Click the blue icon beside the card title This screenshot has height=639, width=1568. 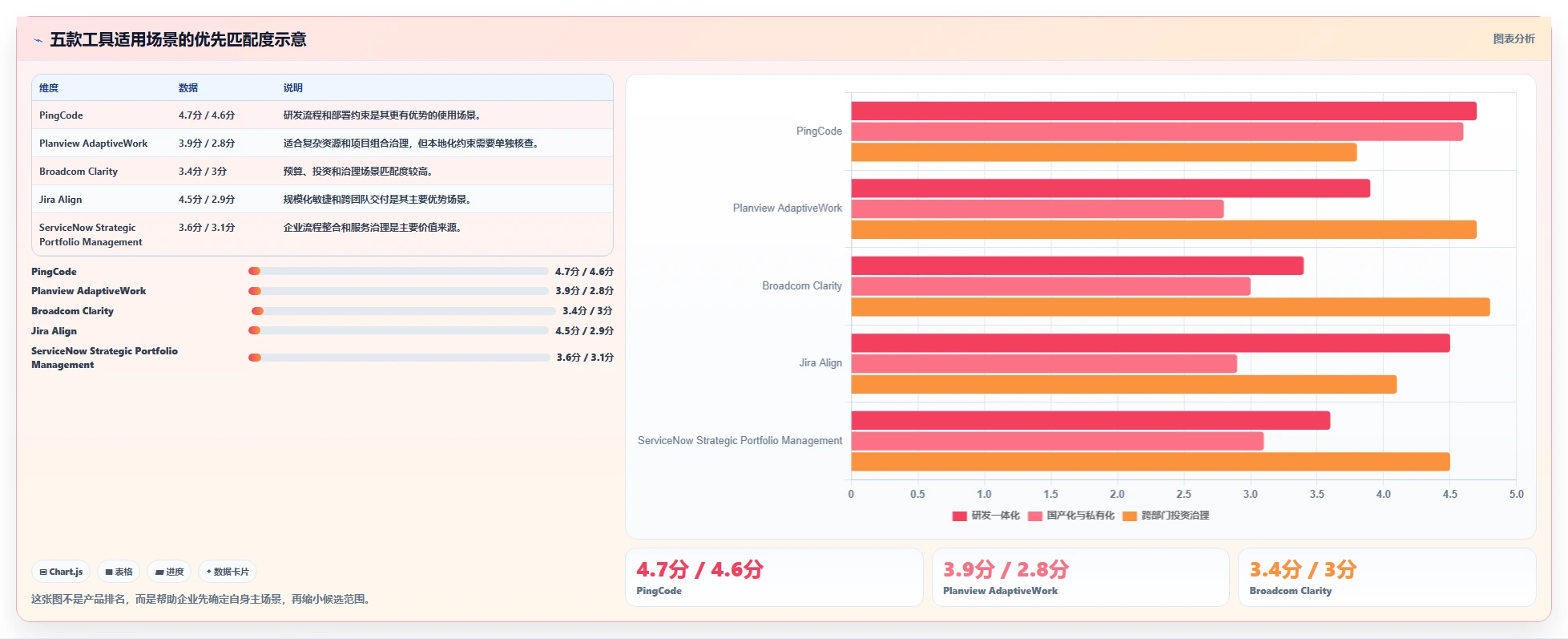click(x=38, y=40)
